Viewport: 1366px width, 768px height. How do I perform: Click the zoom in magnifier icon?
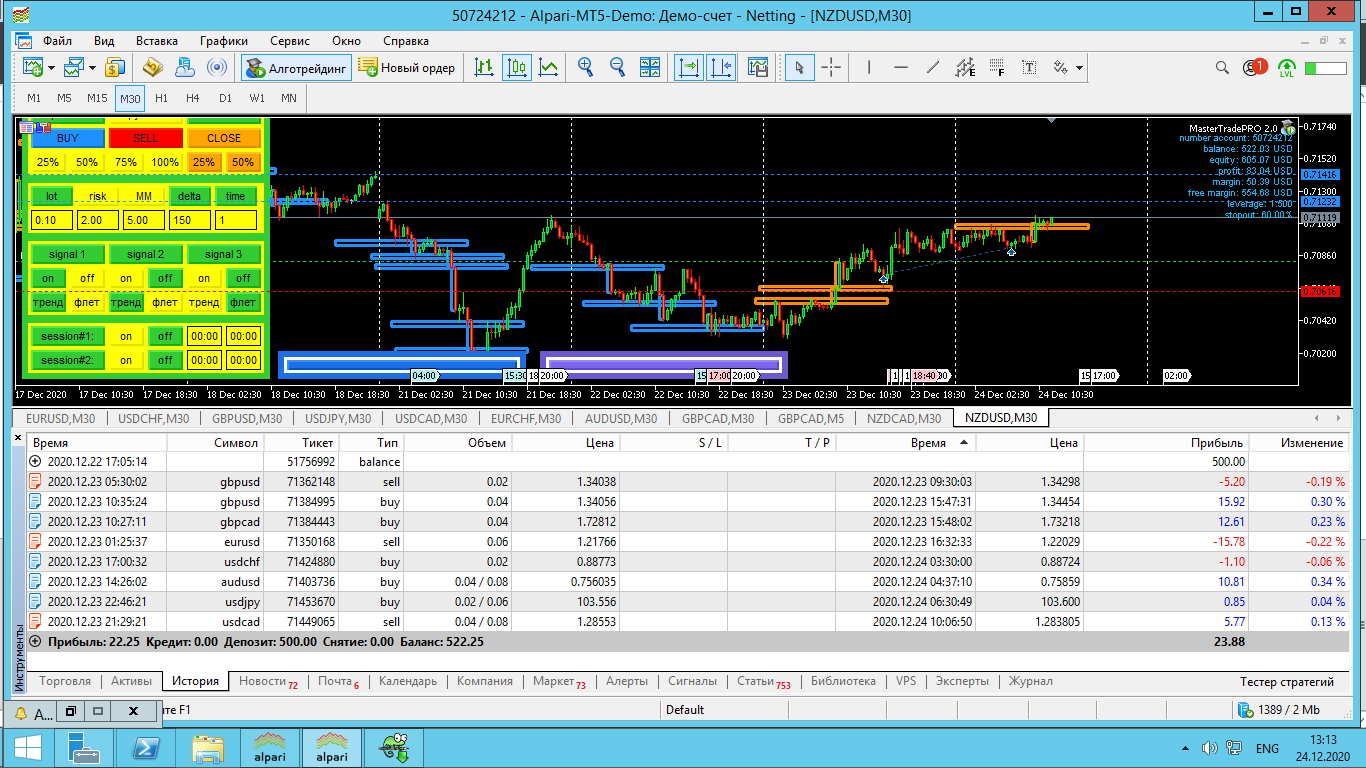[586, 68]
